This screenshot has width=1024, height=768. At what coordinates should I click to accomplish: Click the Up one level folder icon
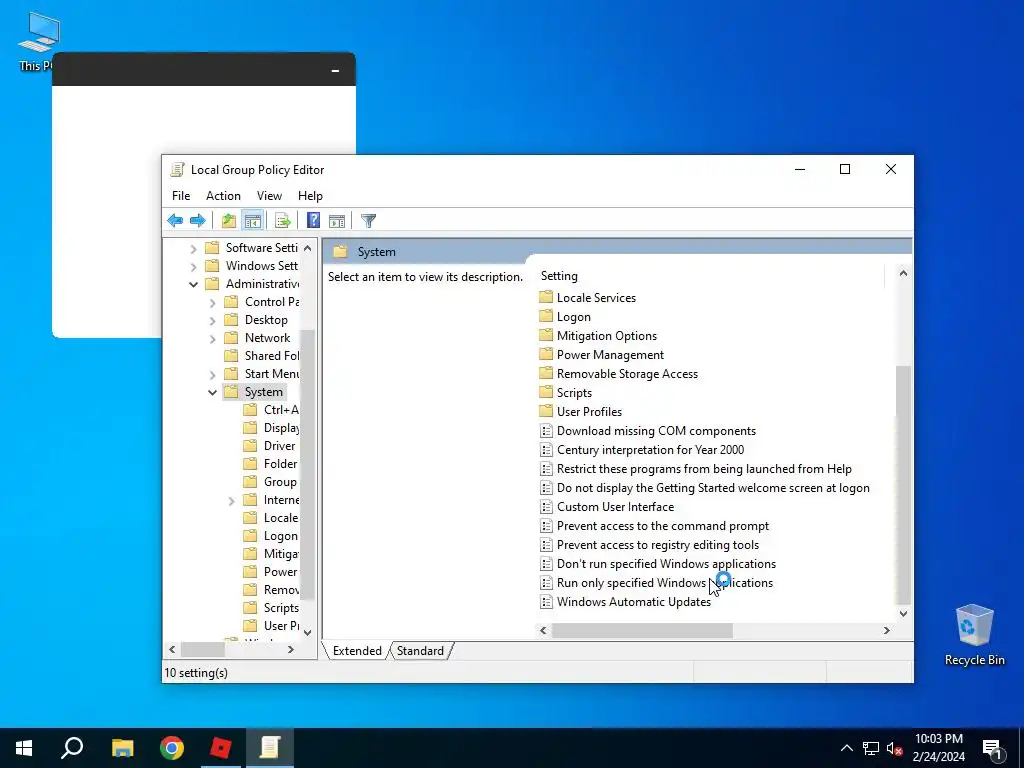pyautogui.click(x=229, y=221)
